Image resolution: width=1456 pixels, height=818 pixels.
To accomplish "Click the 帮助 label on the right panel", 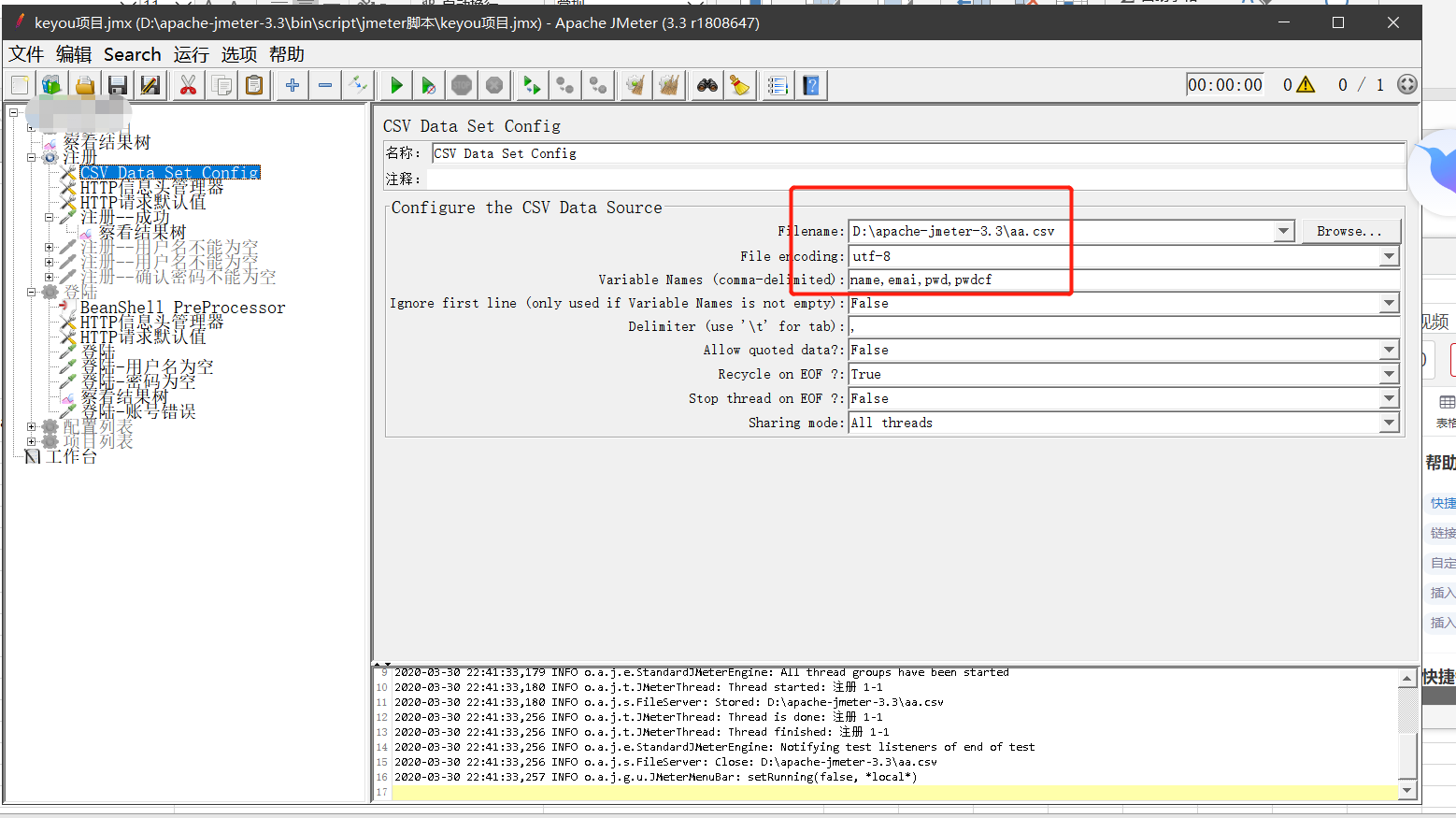I will click(1439, 461).
